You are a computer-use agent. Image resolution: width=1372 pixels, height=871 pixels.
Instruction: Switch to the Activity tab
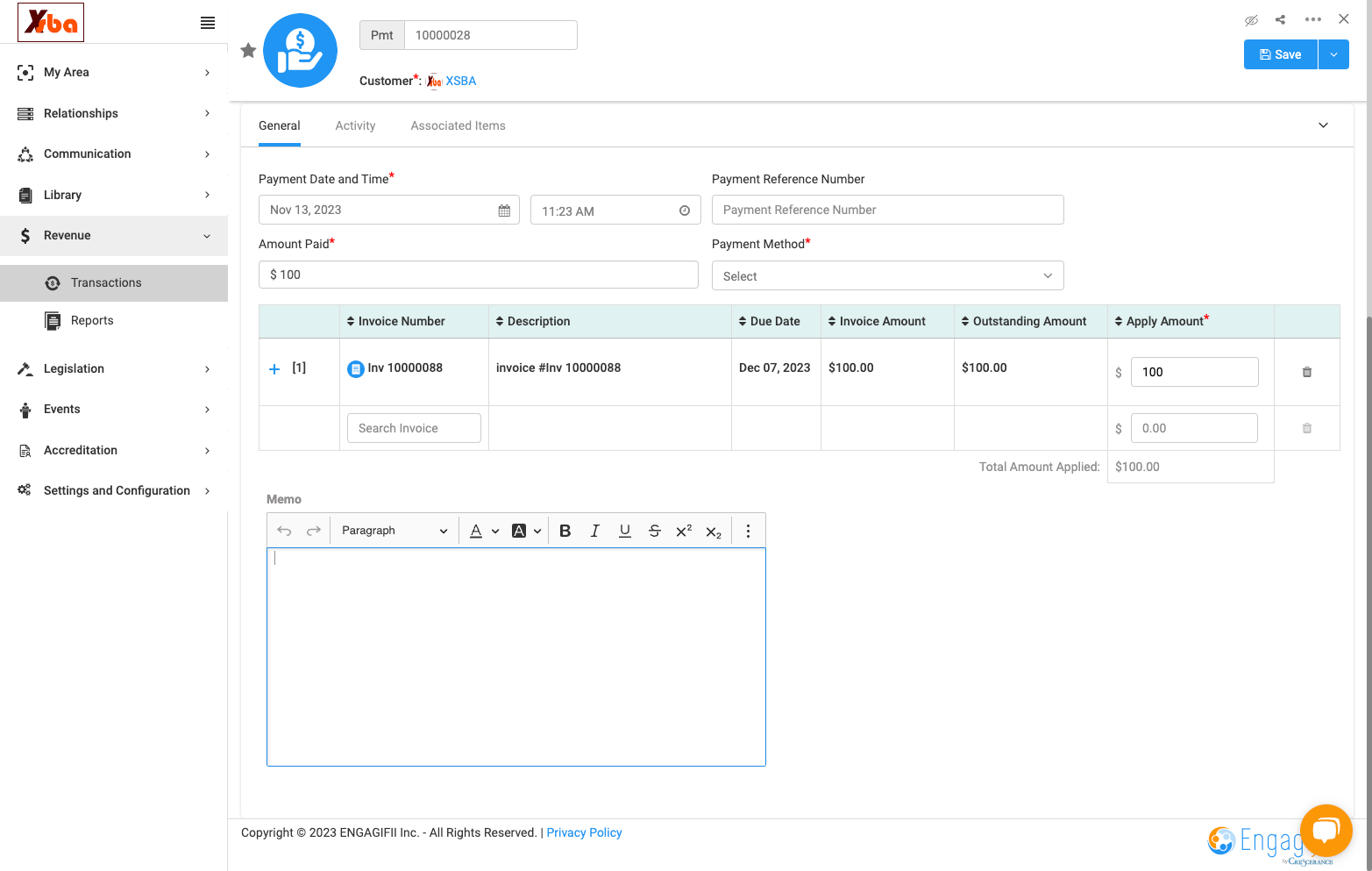(x=355, y=125)
